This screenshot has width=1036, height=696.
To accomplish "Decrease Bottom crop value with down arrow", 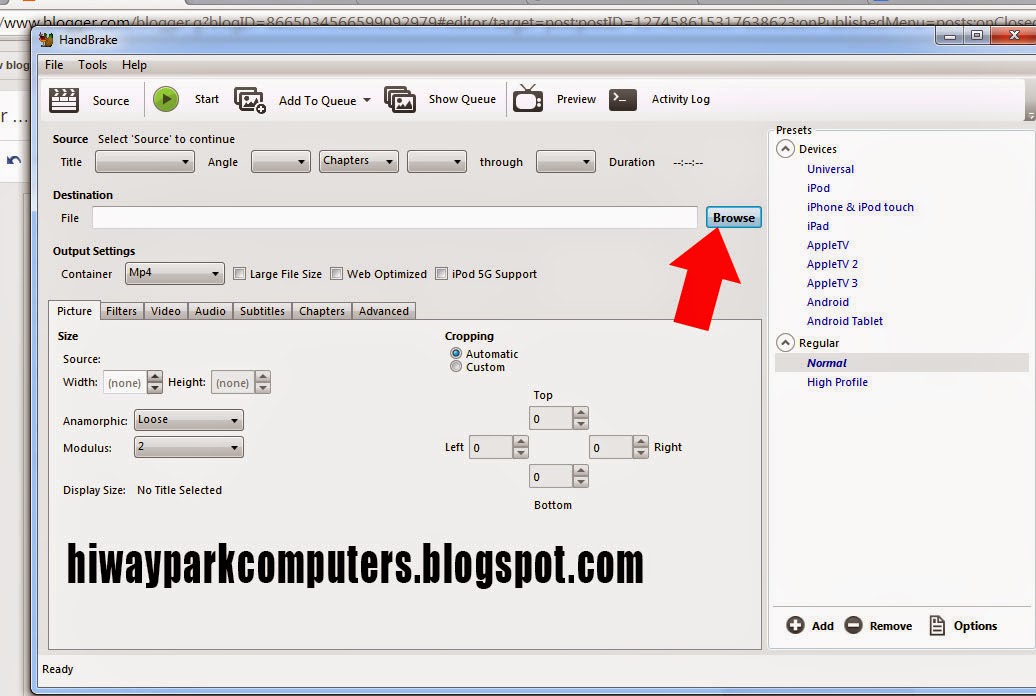I will [581, 482].
